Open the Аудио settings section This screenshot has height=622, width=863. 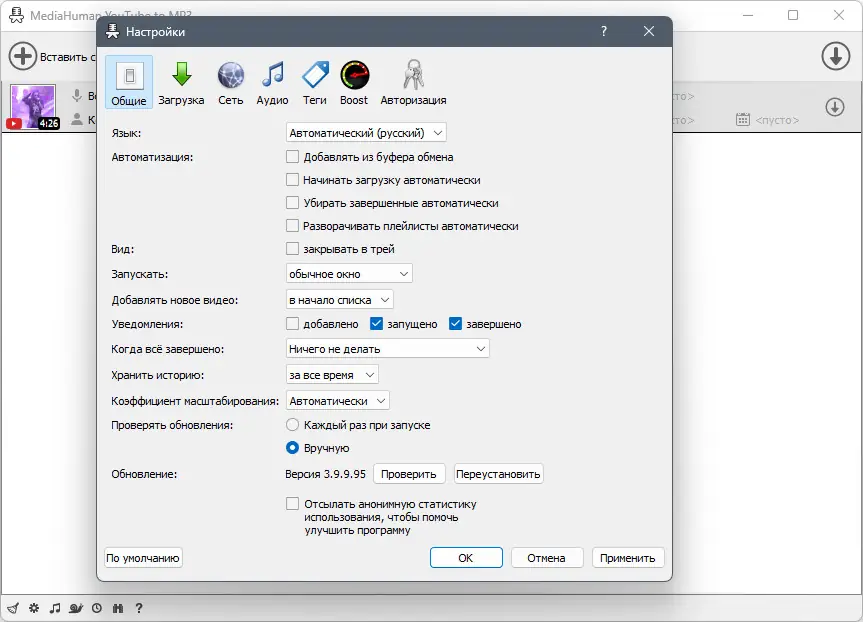click(272, 80)
